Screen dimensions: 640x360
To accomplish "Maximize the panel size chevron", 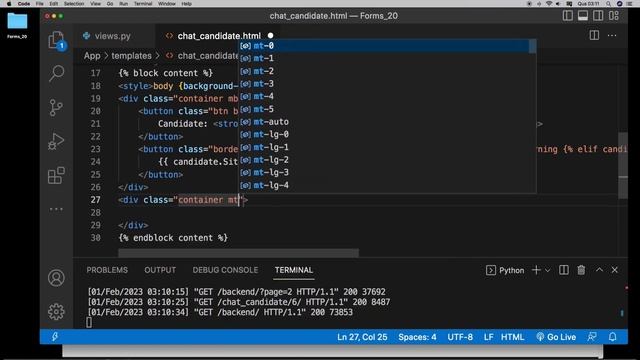I will (599, 270).
